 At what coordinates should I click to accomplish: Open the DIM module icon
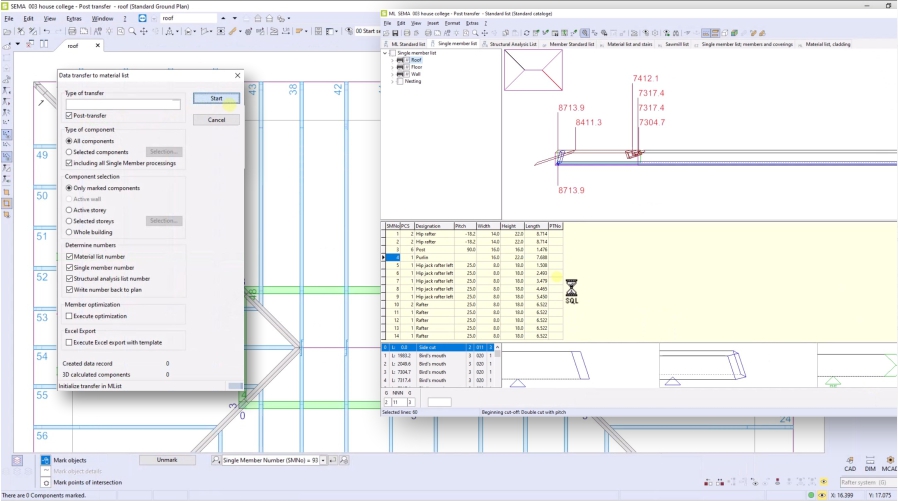(x=868, y=463)
